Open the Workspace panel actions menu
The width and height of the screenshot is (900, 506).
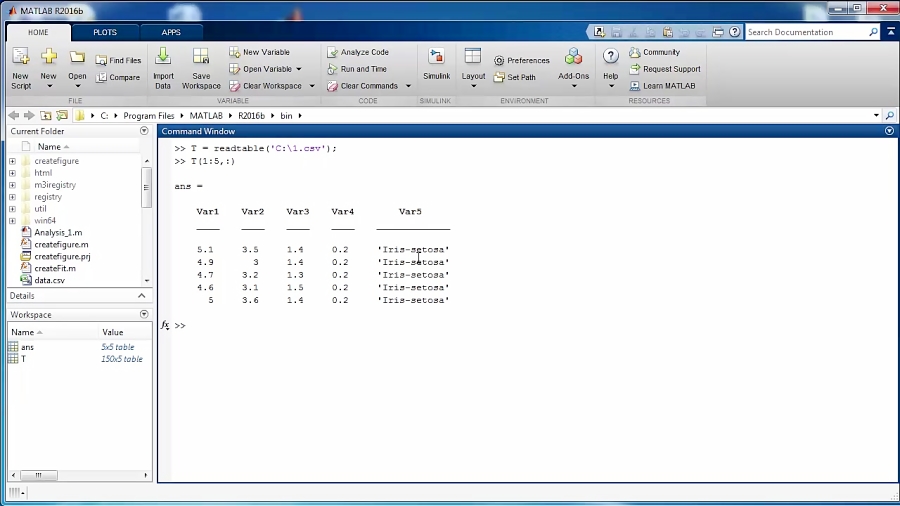click(144, 314)
